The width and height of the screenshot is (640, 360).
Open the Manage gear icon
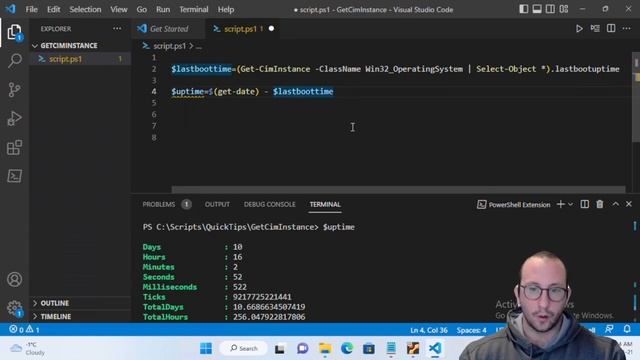pos(14,307)
